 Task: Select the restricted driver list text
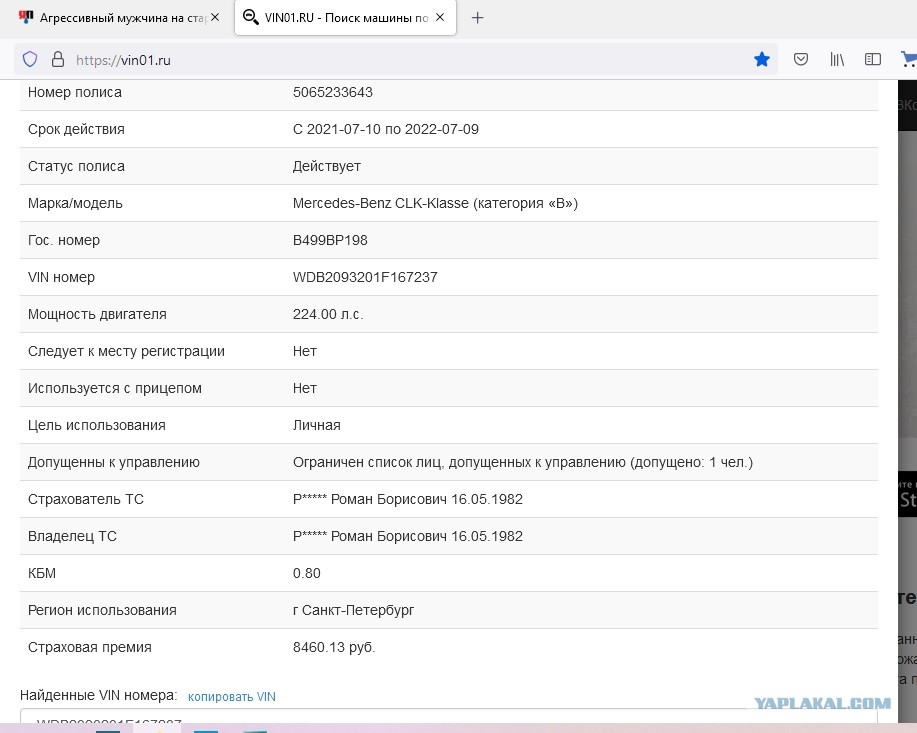pyautogui.click(x=523, y=462)
